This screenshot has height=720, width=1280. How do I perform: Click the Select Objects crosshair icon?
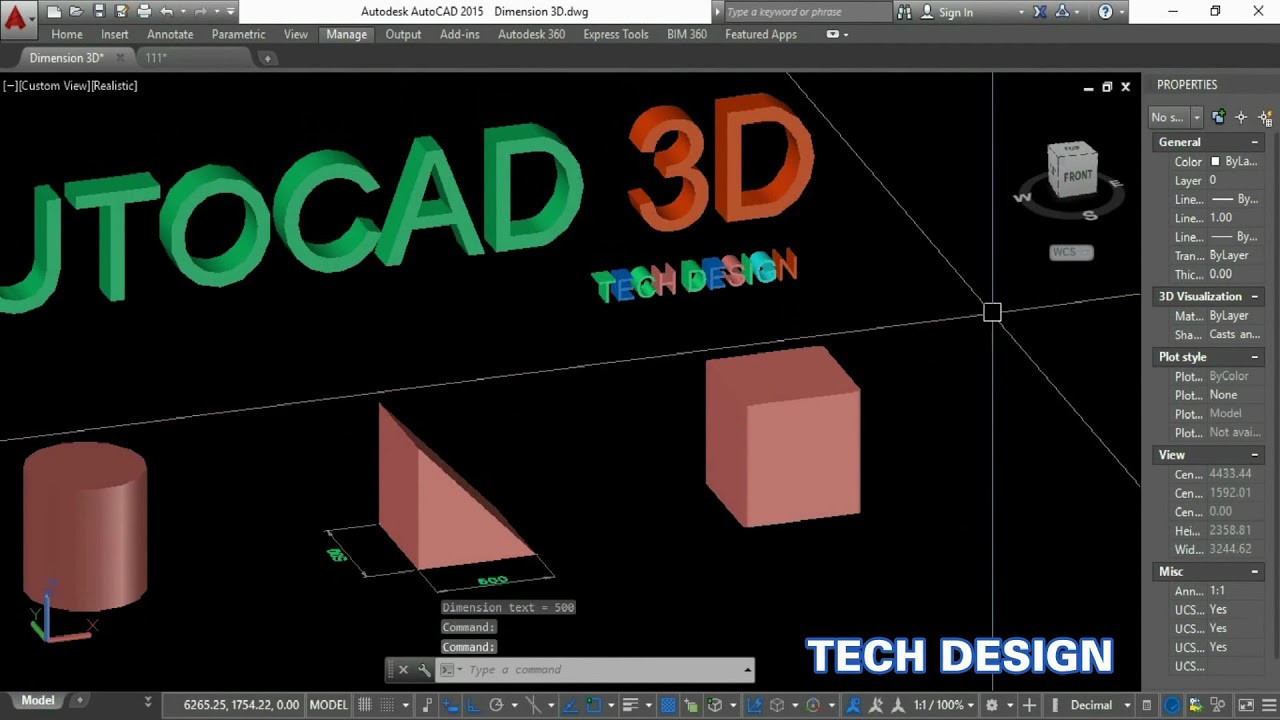point(1241,117)
